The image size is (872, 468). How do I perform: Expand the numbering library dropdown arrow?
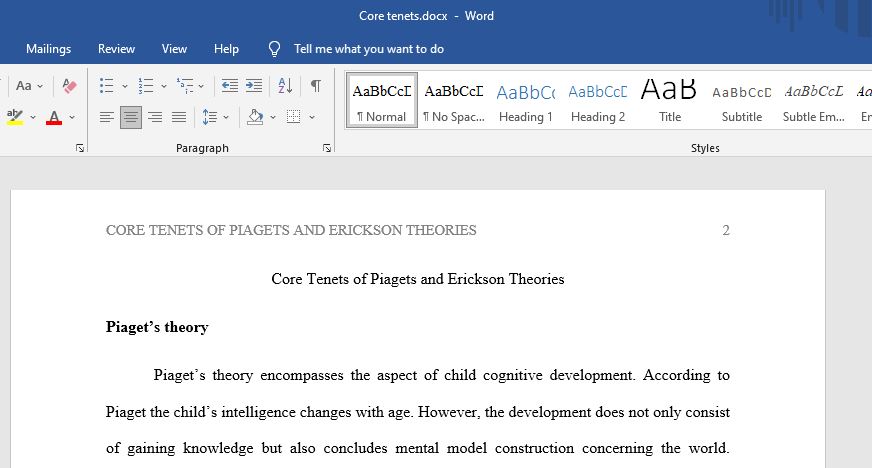coord(164,86)
